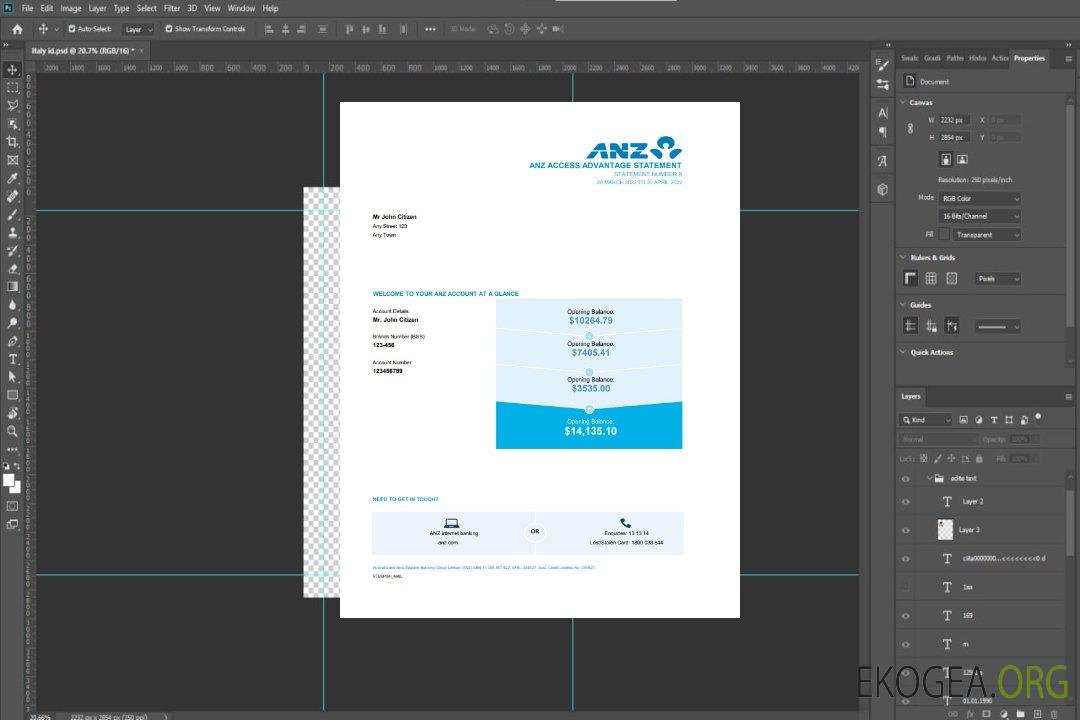Image resolution: width=1080 pixels, height=720 pixels.
Task: Open the Layers Kind filter dropdown
Action: coord(926,420)
